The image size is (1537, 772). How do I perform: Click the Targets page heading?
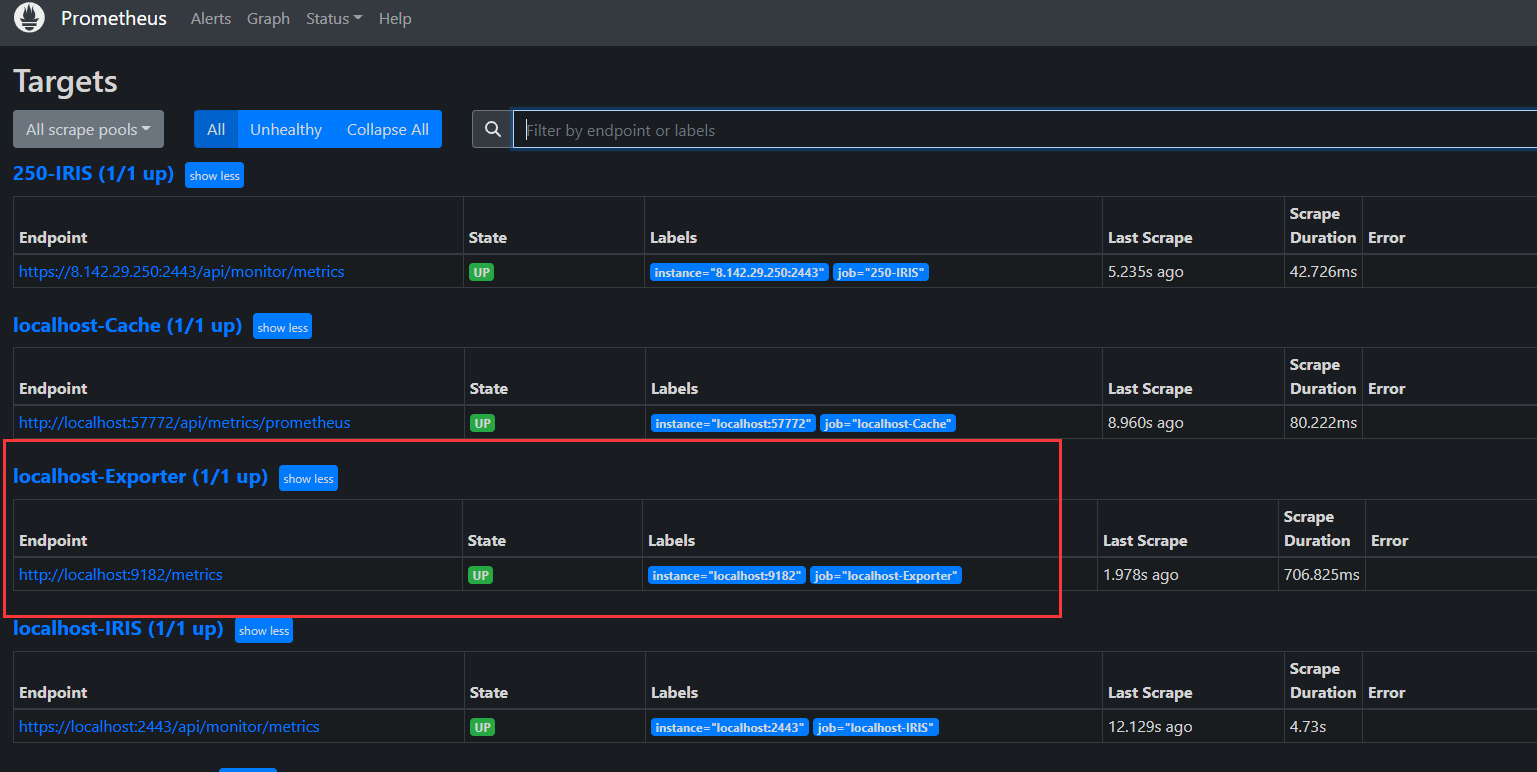[x=65, y=82]
